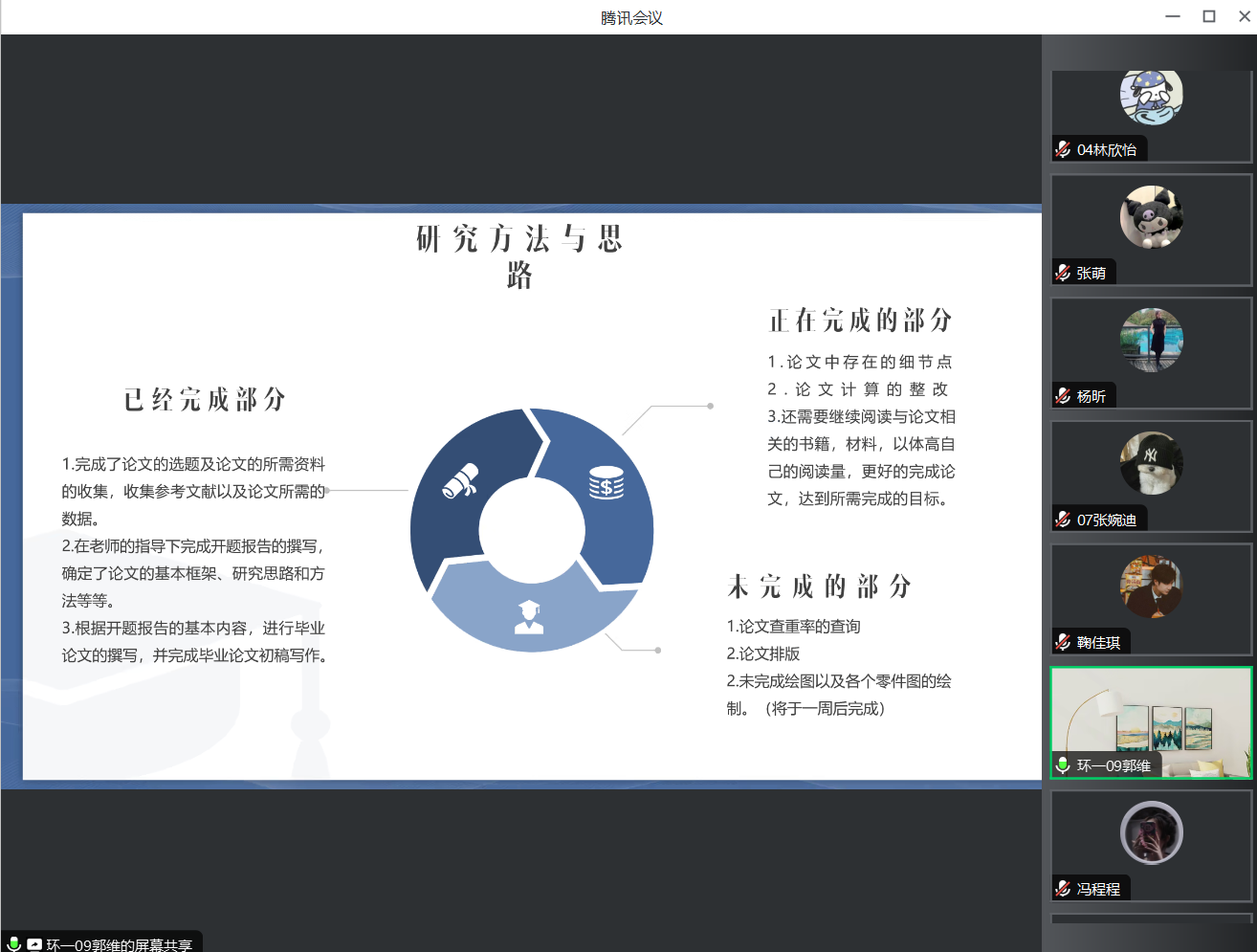The width and height of the screenshot is (1257, 952).
Task: Click the muted microphone icon beside 04林欣怡
Action: click(1063, 149)
